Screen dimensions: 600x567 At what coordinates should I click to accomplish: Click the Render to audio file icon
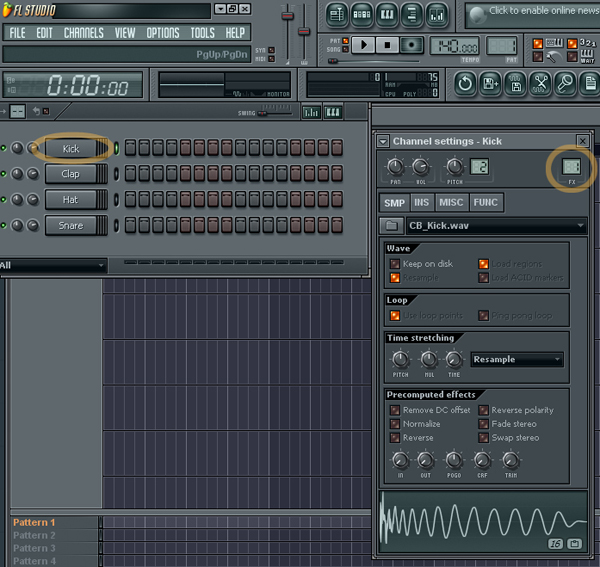516,83
